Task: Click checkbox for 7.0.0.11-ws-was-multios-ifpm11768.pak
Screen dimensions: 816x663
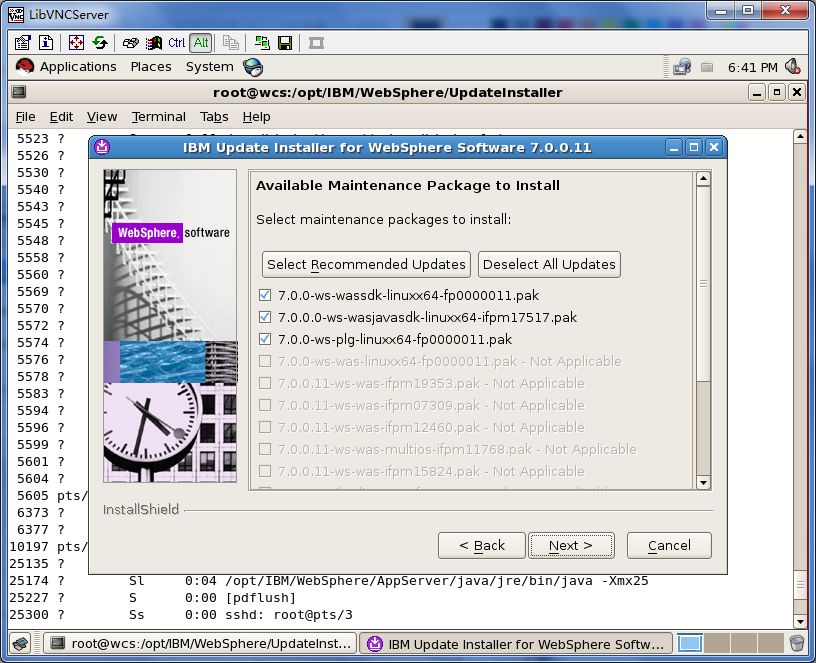Action: [265, 449]
